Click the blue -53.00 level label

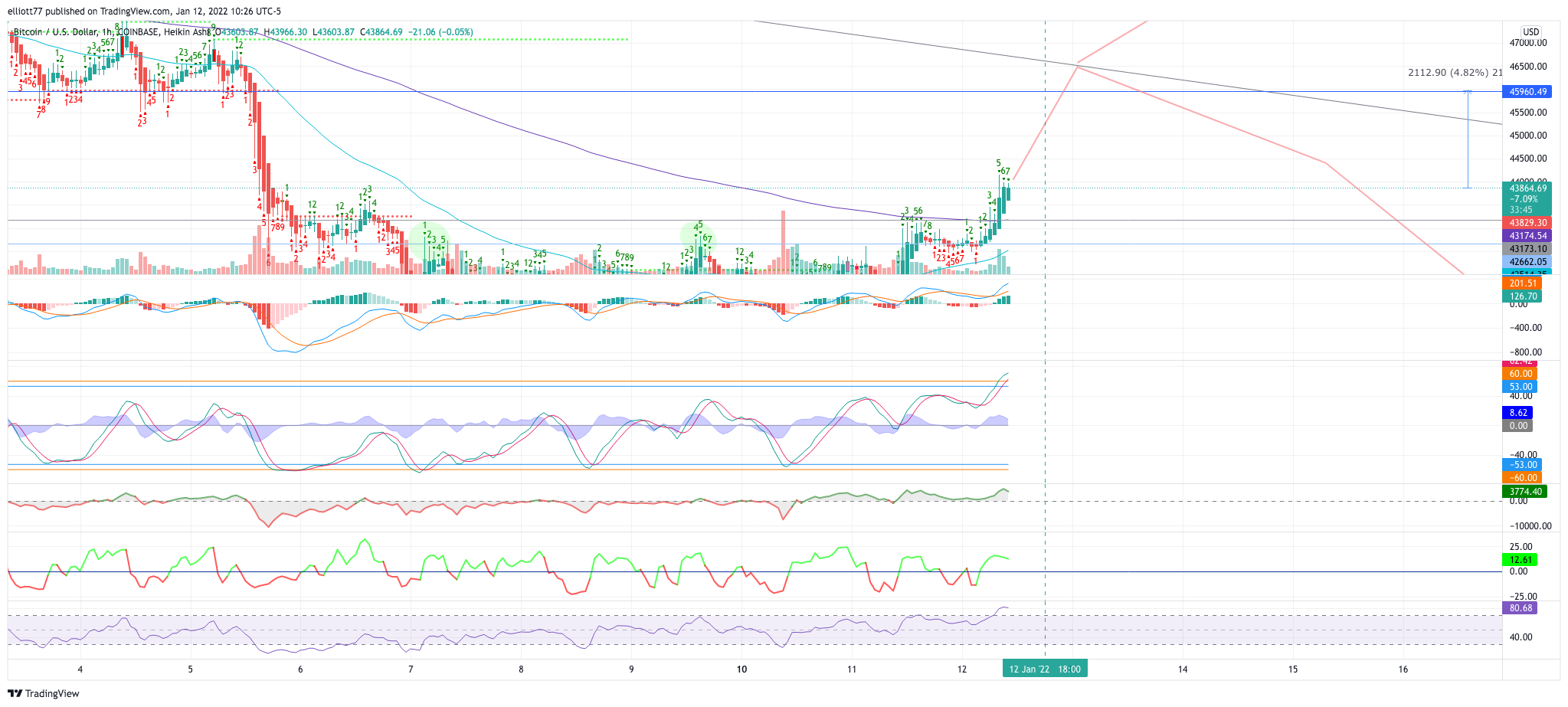pyautogui.click(x=1523, y=465)
